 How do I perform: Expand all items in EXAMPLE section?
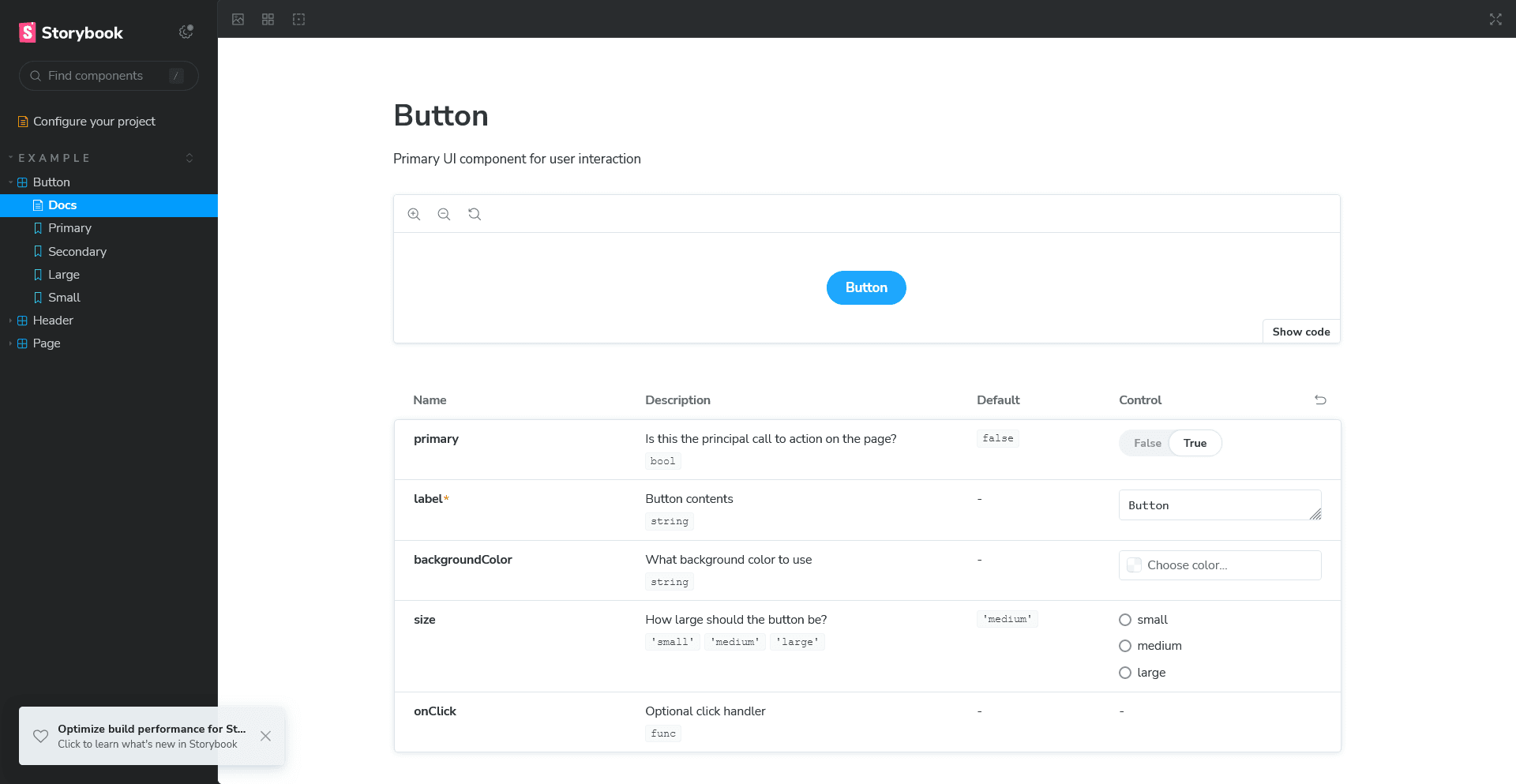pos(189,158)
